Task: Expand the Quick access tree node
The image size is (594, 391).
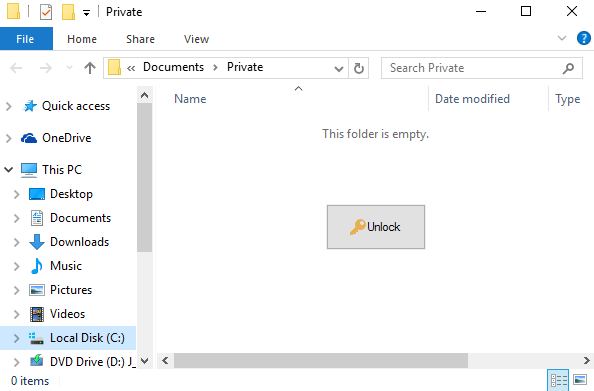Action: [8, 106]
